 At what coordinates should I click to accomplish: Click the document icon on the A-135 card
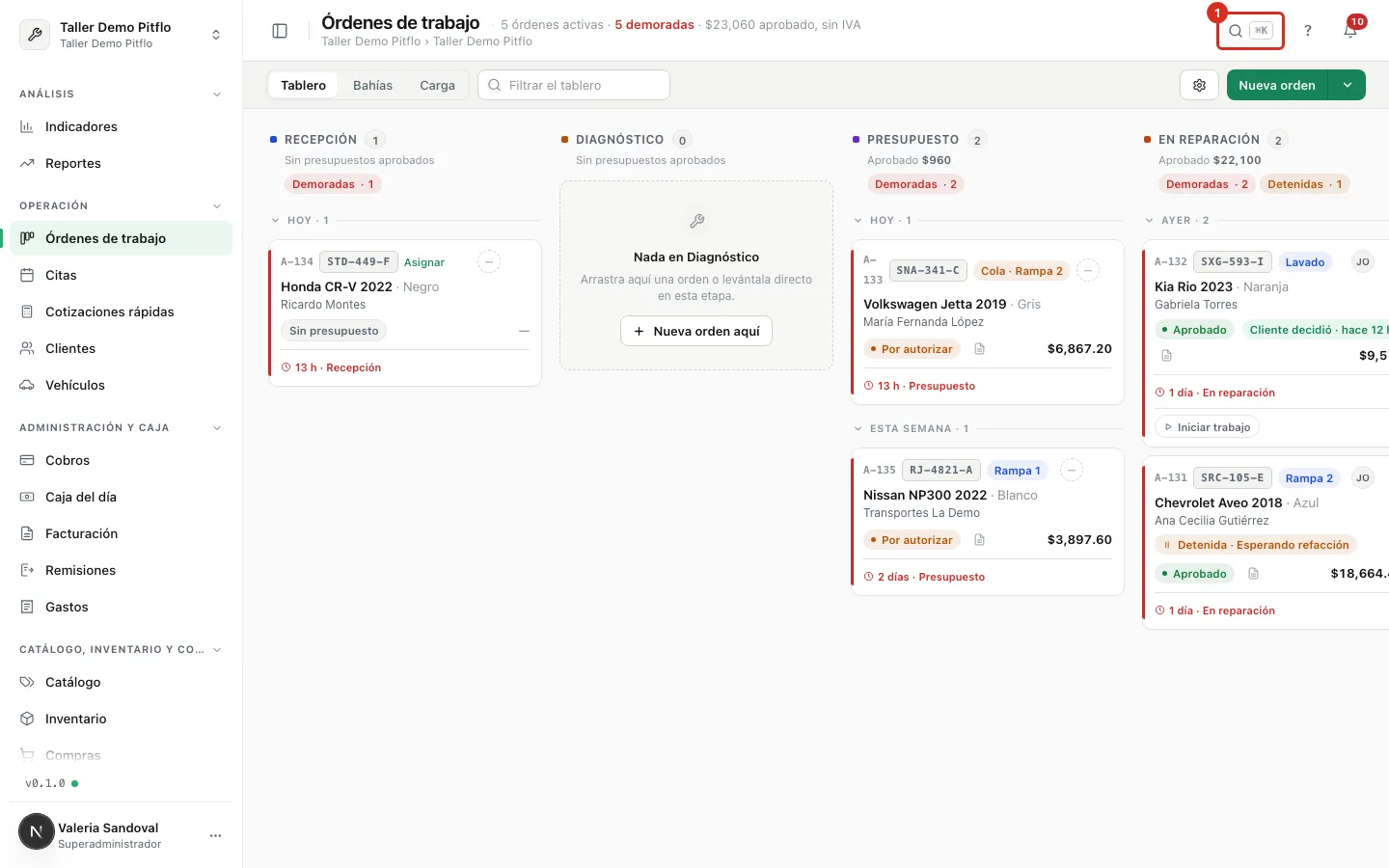click(x=979, y=540)
